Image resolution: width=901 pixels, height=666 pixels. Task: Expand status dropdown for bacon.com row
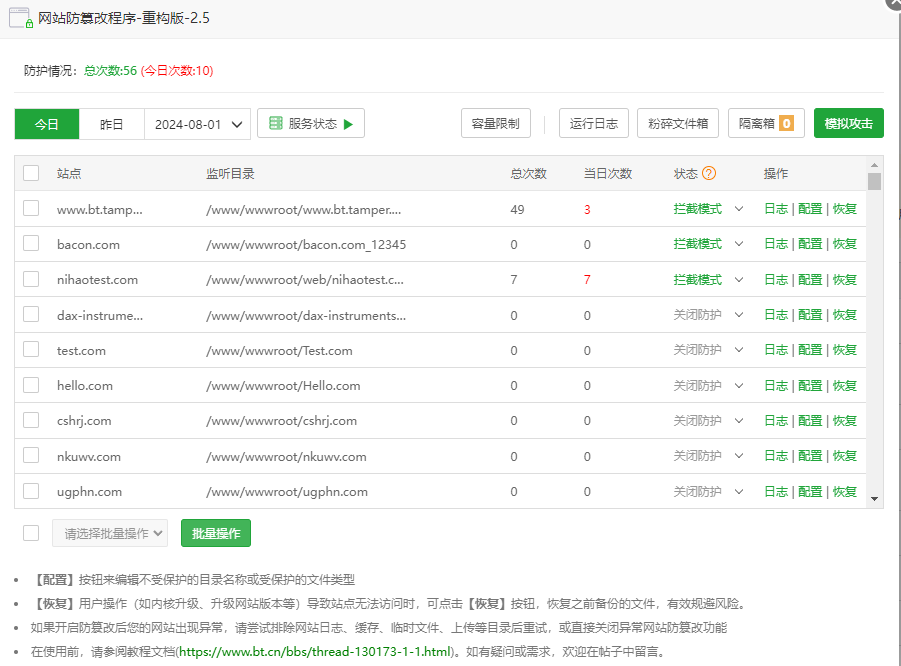pos(739,244)
